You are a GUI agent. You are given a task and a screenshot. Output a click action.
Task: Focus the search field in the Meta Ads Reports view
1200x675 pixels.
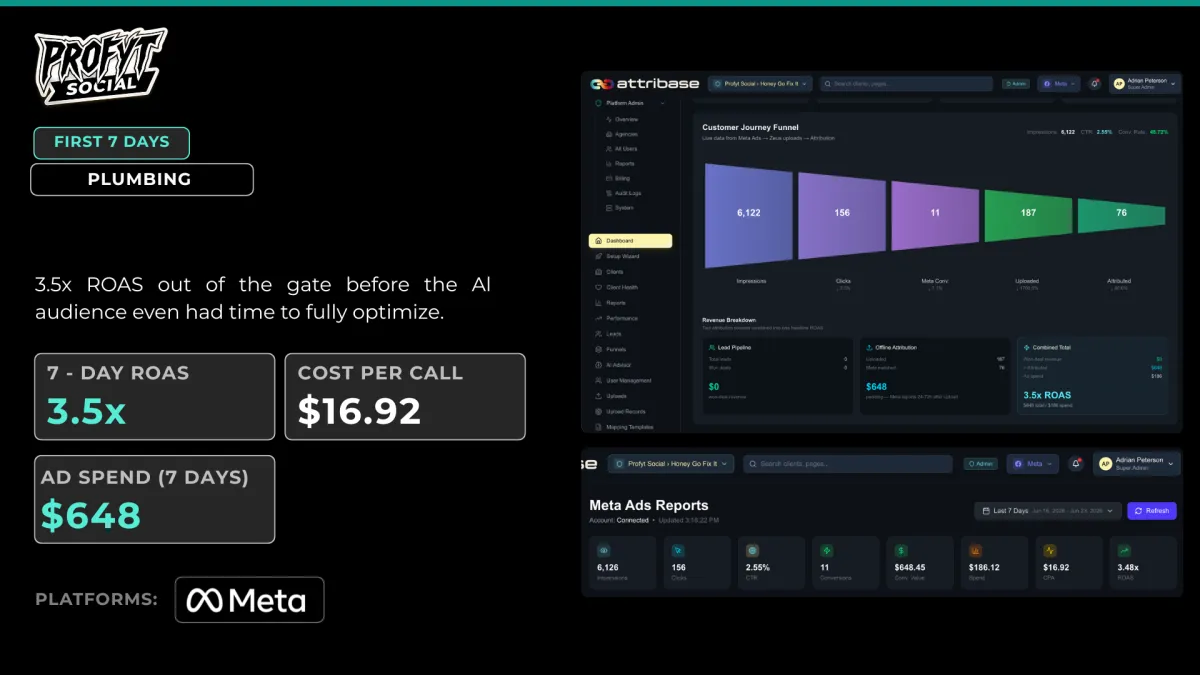(x=848, y=464)
